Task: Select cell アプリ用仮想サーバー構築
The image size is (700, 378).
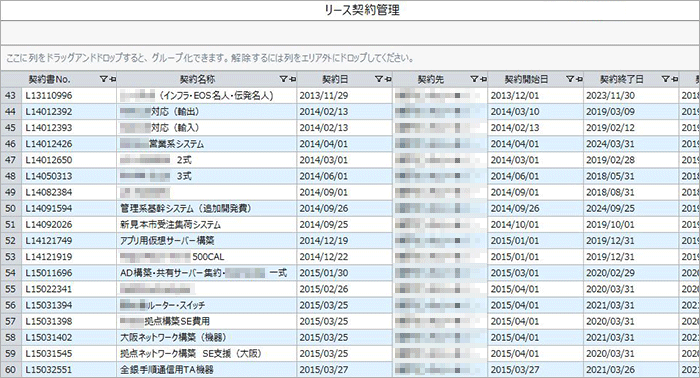Action: pyautogui.click(x=207, y=241)
